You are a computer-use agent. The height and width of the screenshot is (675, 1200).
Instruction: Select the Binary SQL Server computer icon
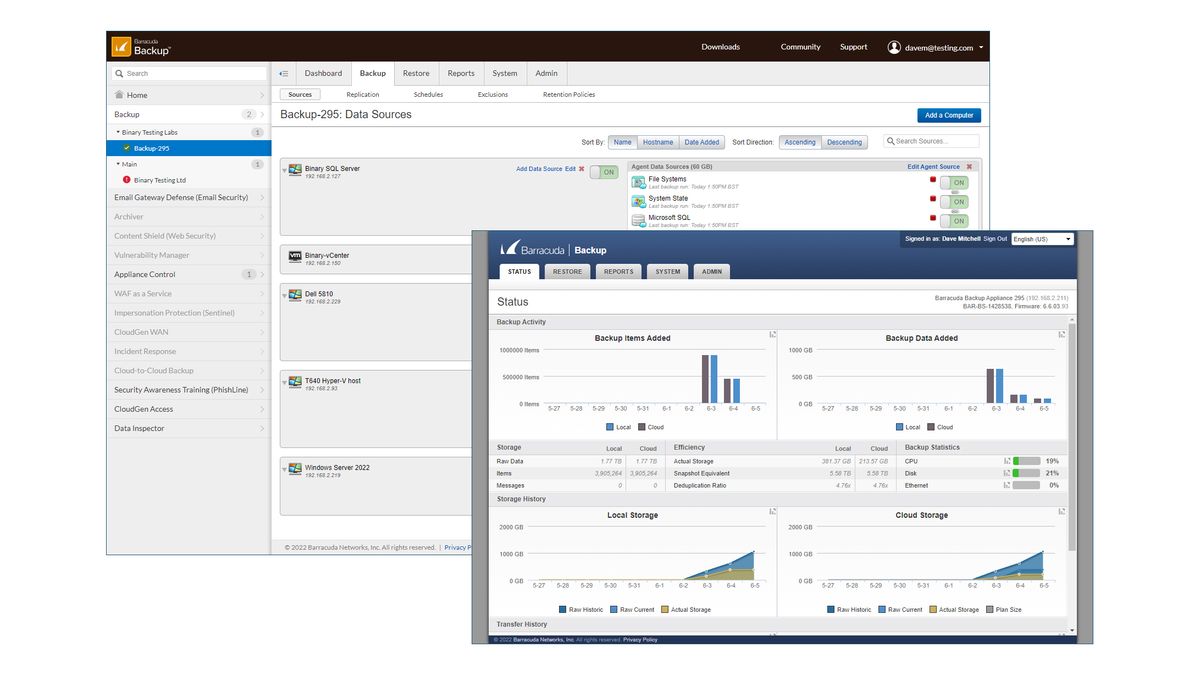click(293, 172)
